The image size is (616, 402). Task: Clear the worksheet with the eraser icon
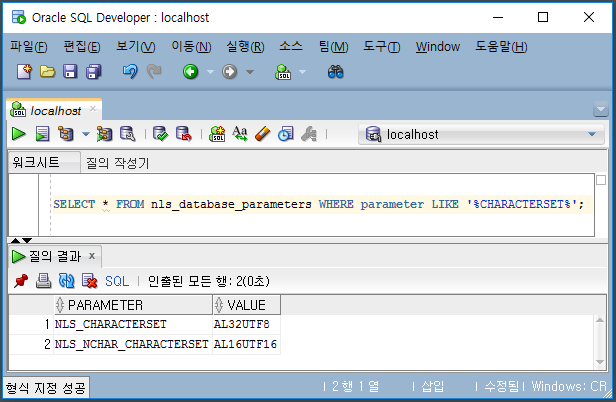point(263,134)
